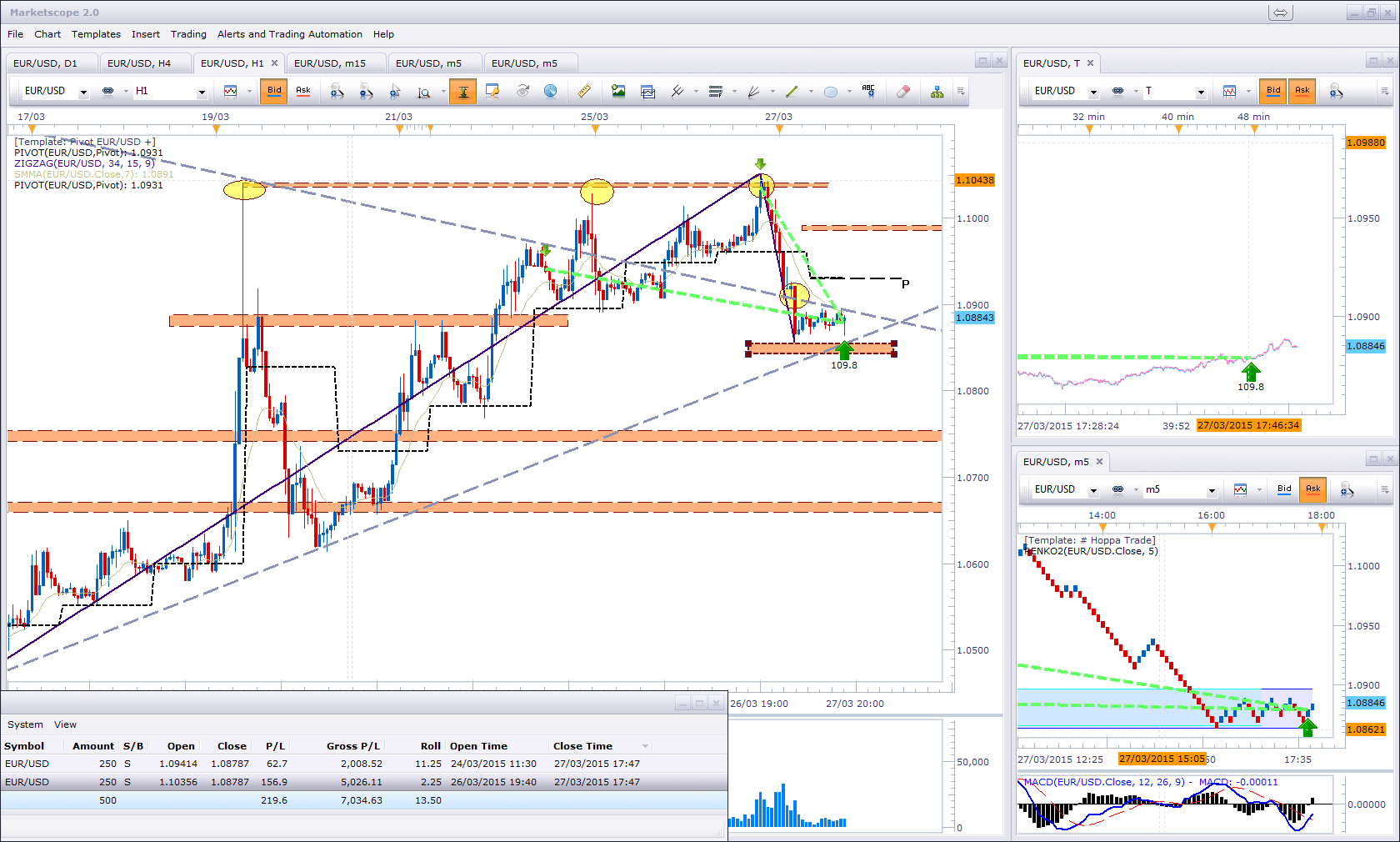Choose the green line drawing tool
The height and width of the screenshot is (842, 1400).
pyautogui.click(x=792, y=92)
